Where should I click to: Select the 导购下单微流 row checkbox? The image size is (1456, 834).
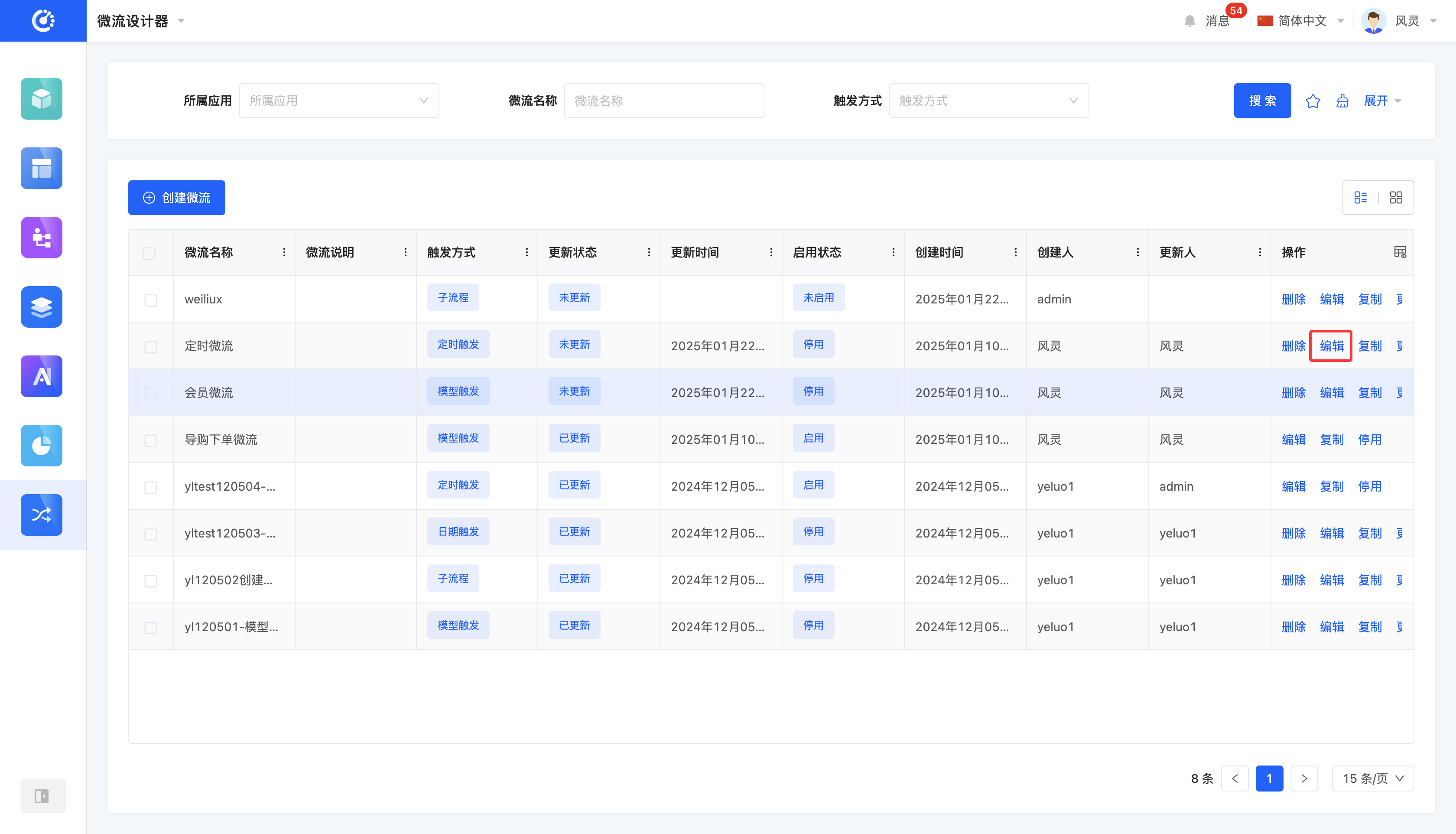[x=150, y=440]
